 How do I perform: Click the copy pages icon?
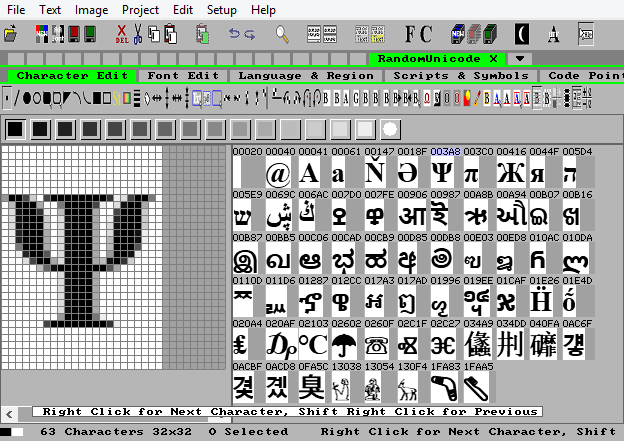[154, 34]
